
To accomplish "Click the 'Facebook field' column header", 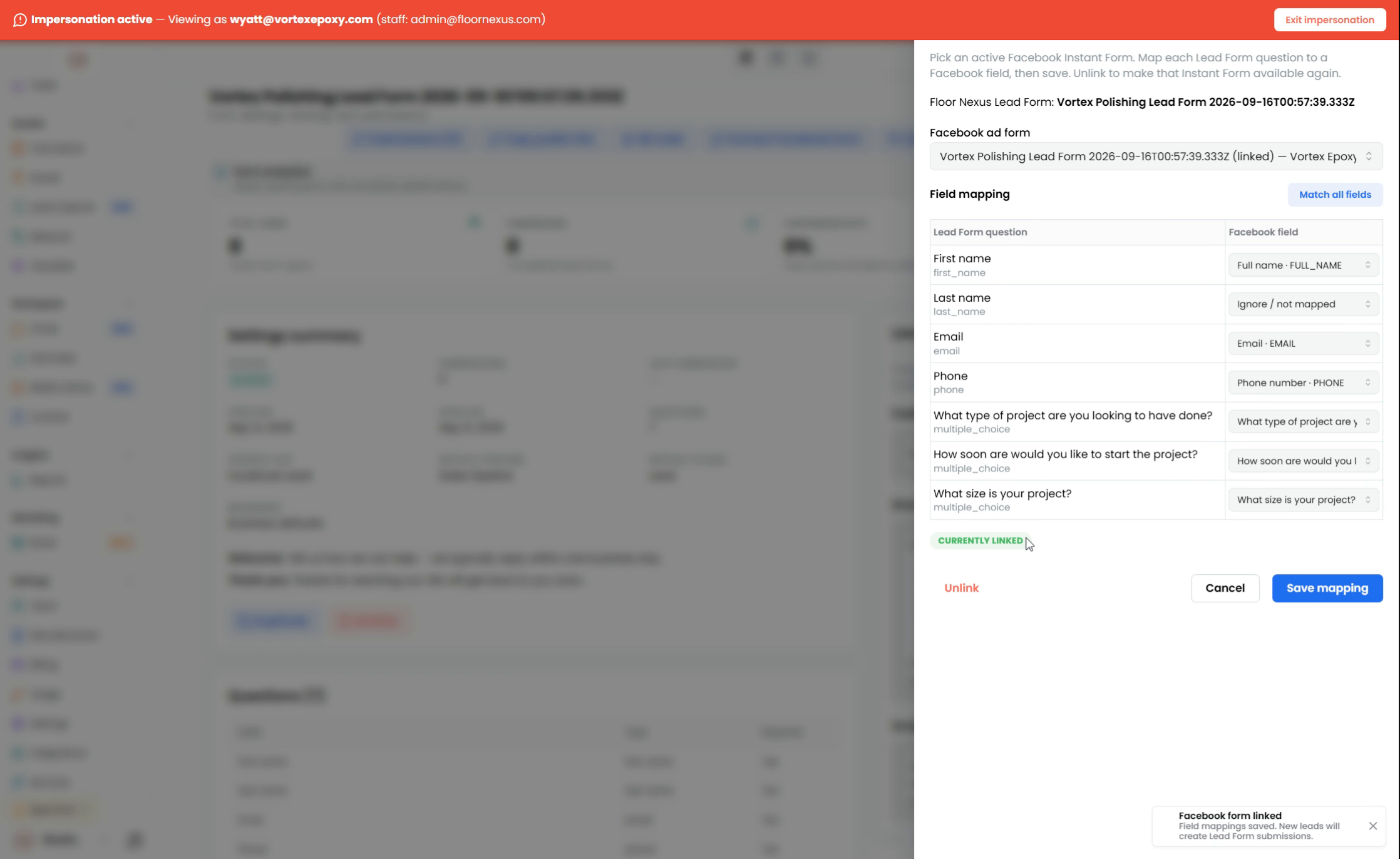I will click(x=1263, y=232).
